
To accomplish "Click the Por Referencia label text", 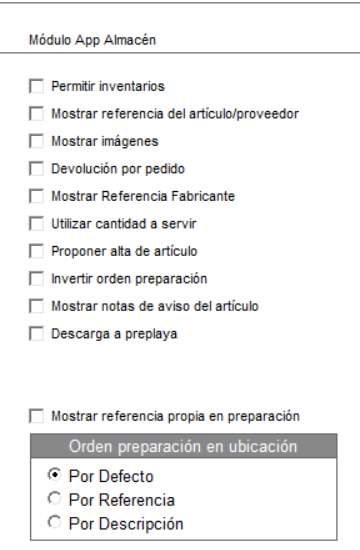I will coord(122,500).
